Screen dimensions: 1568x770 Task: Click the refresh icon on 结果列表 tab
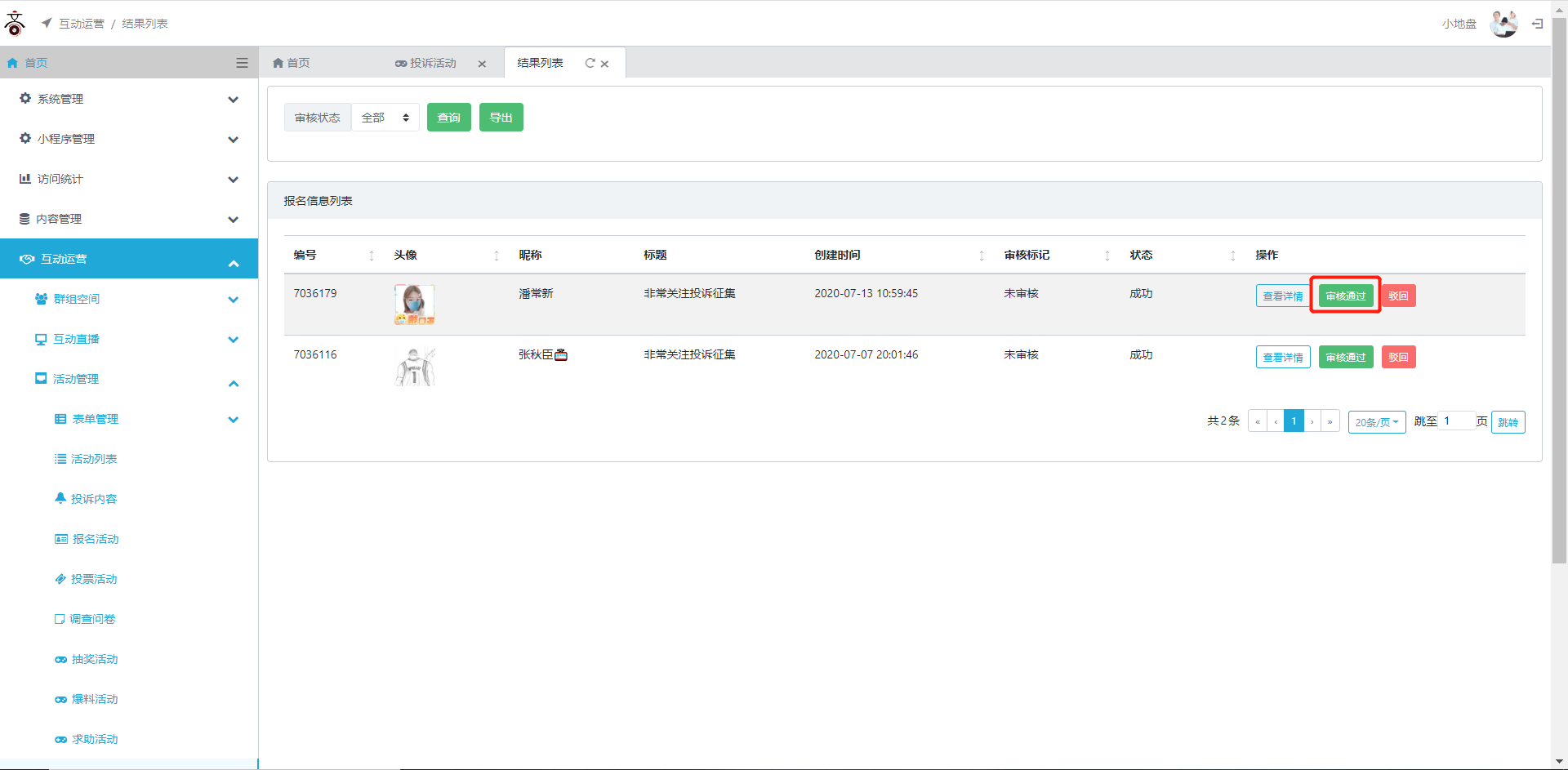(x=590, y=63)
